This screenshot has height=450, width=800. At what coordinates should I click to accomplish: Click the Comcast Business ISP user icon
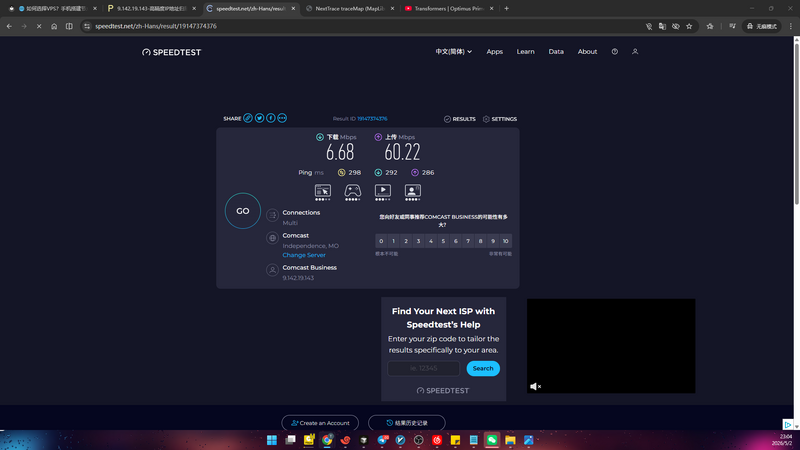(x=272, y=270)
